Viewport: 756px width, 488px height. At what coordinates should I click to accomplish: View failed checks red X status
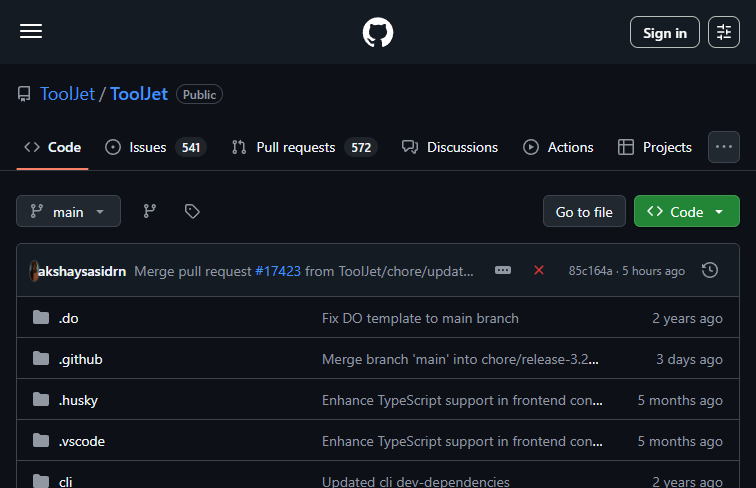(x=539, y=270)
